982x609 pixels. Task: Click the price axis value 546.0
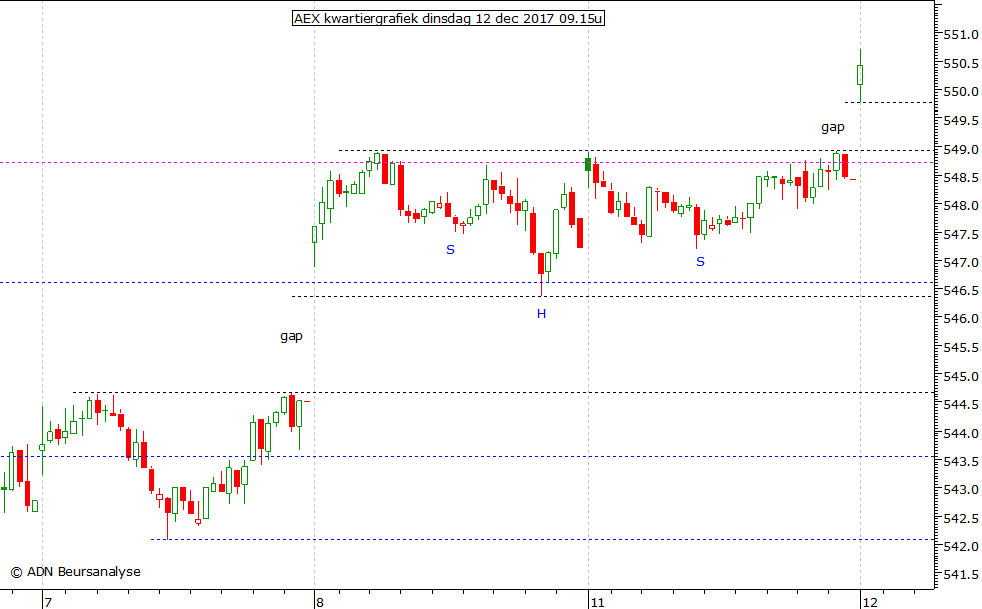[961, 319]
